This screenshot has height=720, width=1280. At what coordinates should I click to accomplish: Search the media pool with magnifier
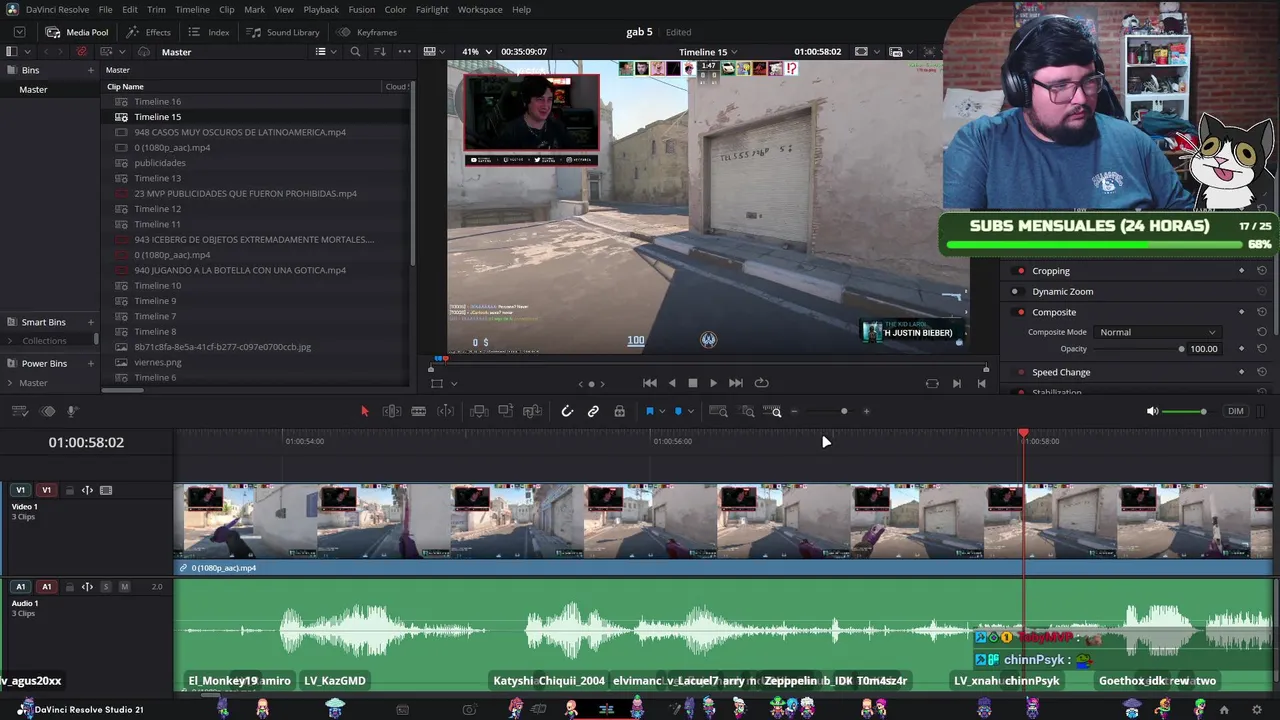click(355, 52)
